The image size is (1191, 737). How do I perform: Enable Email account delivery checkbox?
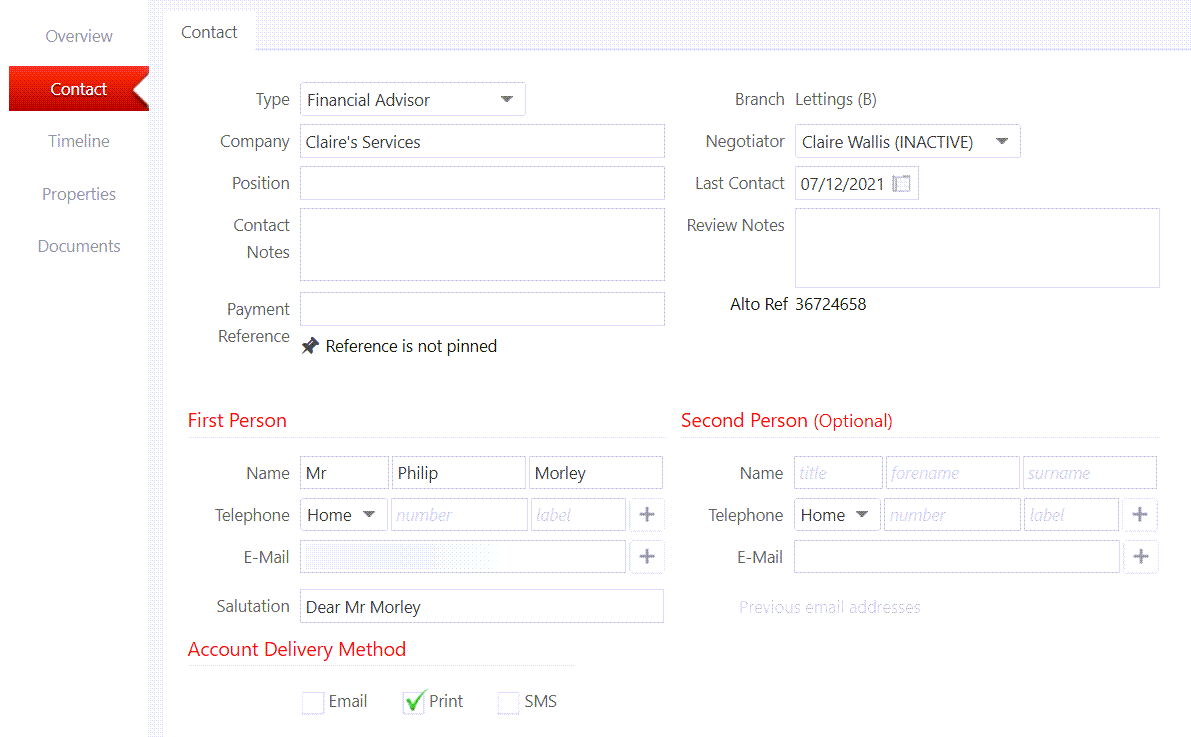pos(313,702)
